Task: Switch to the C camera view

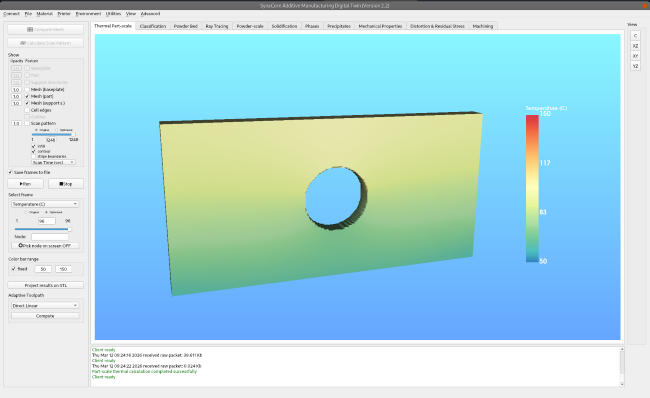Action: (635, 36)
